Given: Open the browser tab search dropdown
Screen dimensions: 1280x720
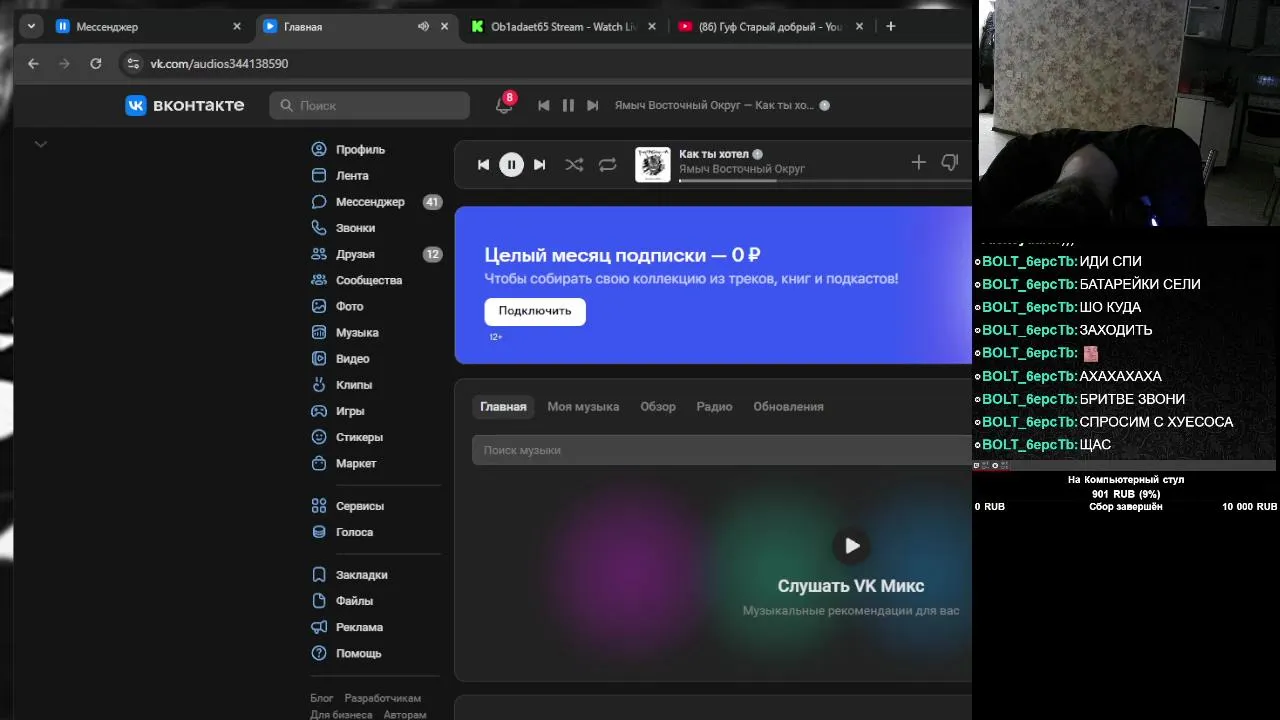Looking at the screenshot, I should click(31, 27).
